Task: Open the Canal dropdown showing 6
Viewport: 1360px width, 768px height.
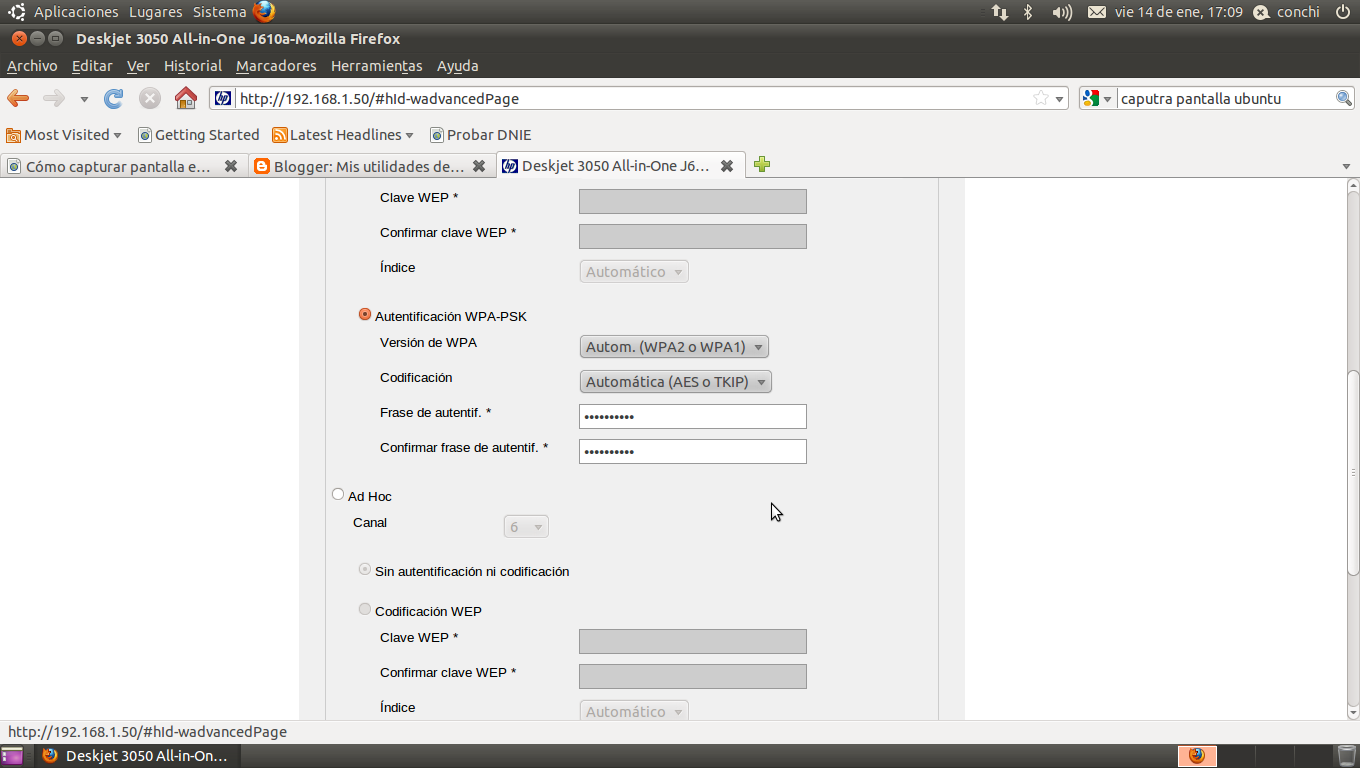Action: tap(526, 527)
